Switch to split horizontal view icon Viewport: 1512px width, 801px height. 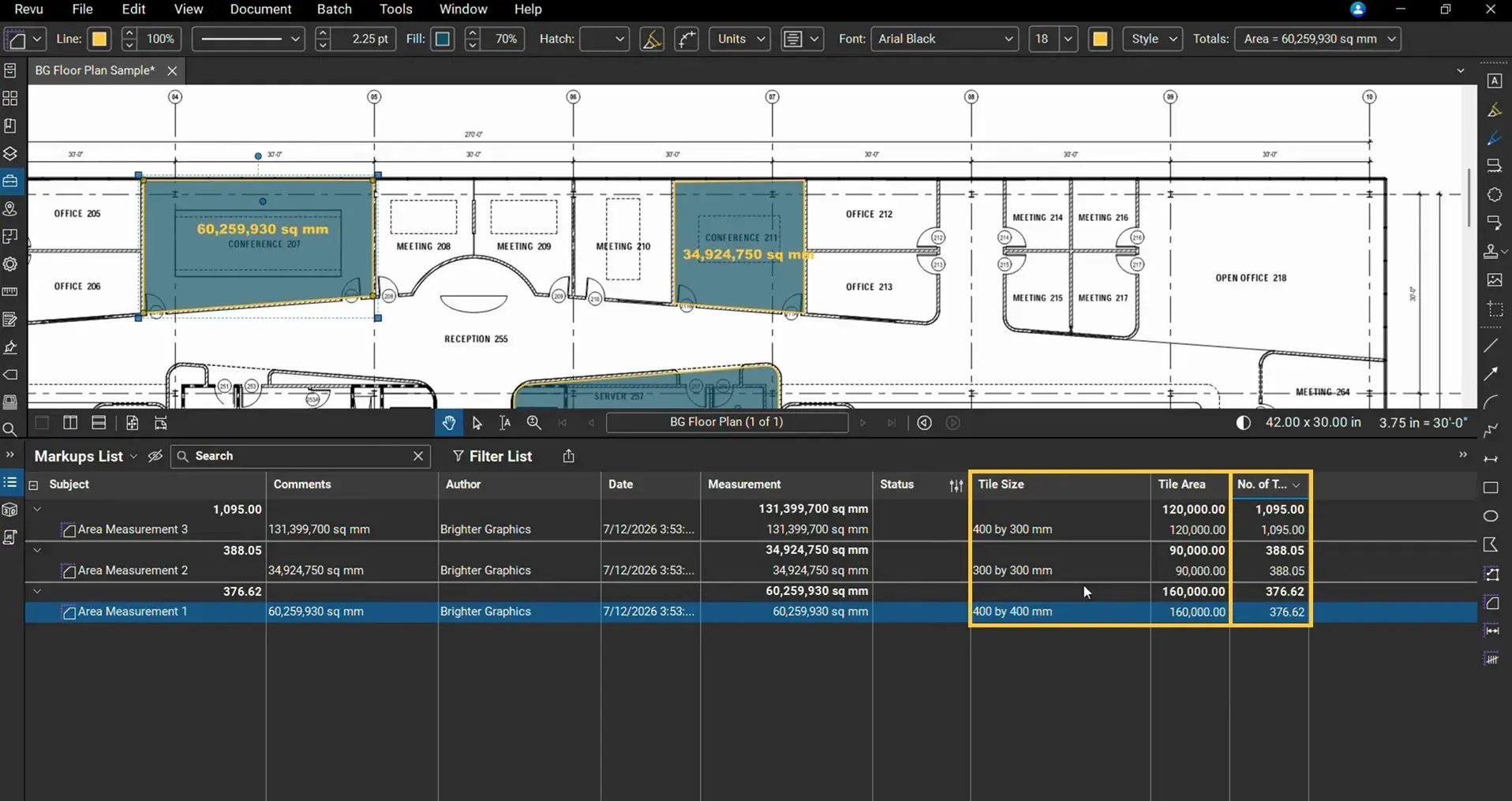coord(99,423)
